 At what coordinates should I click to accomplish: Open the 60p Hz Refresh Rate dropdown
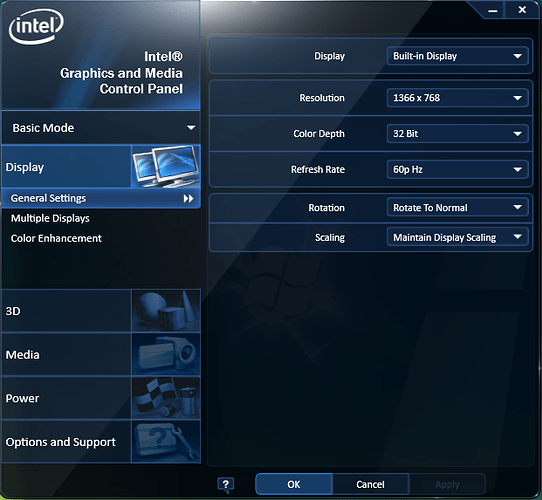point(457,169)
